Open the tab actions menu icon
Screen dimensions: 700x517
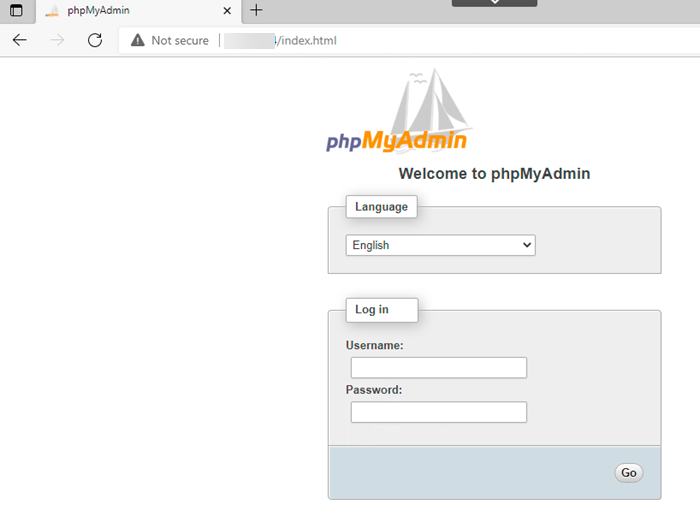[16, 10]
